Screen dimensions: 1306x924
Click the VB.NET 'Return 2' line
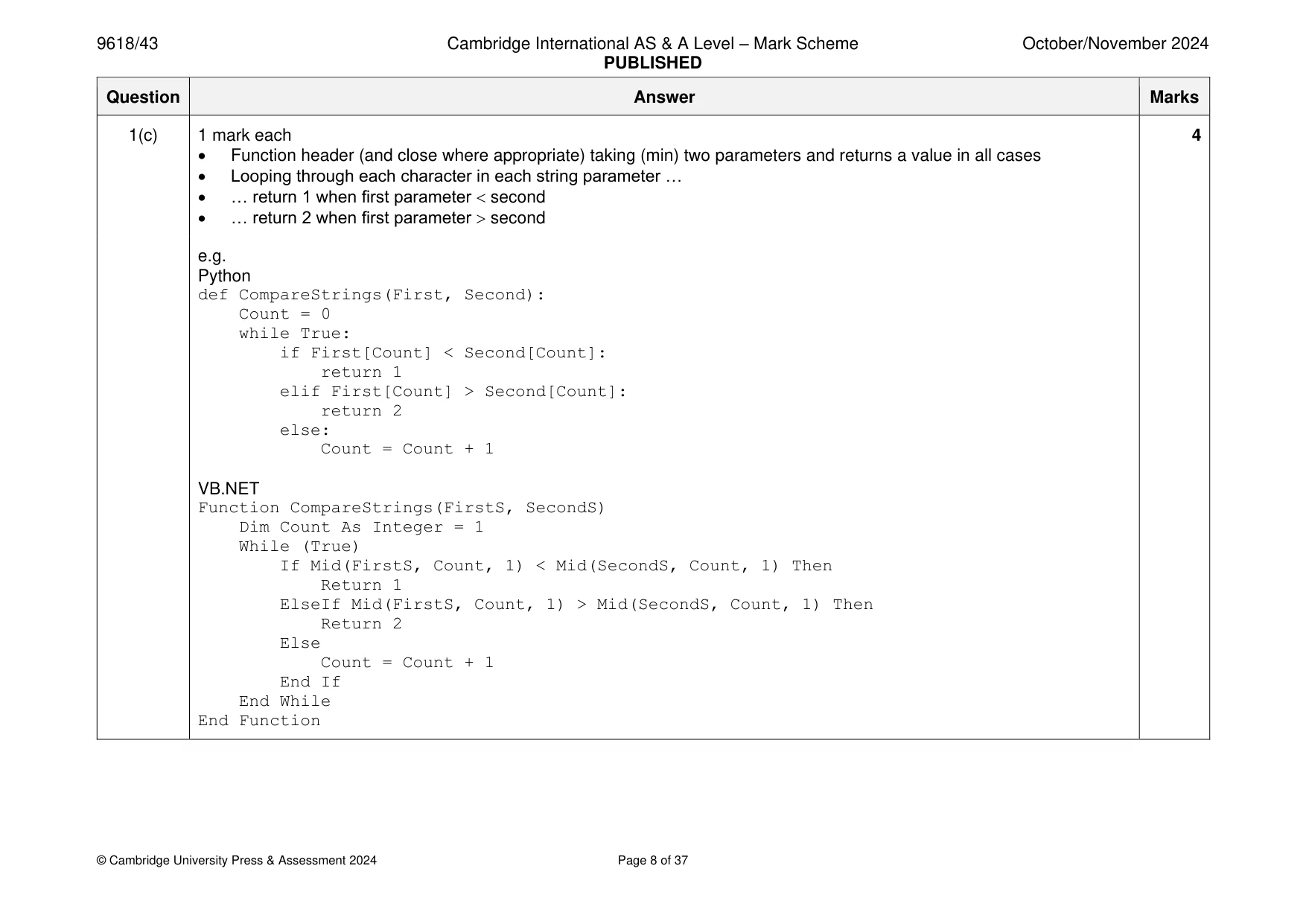point(361,624)
